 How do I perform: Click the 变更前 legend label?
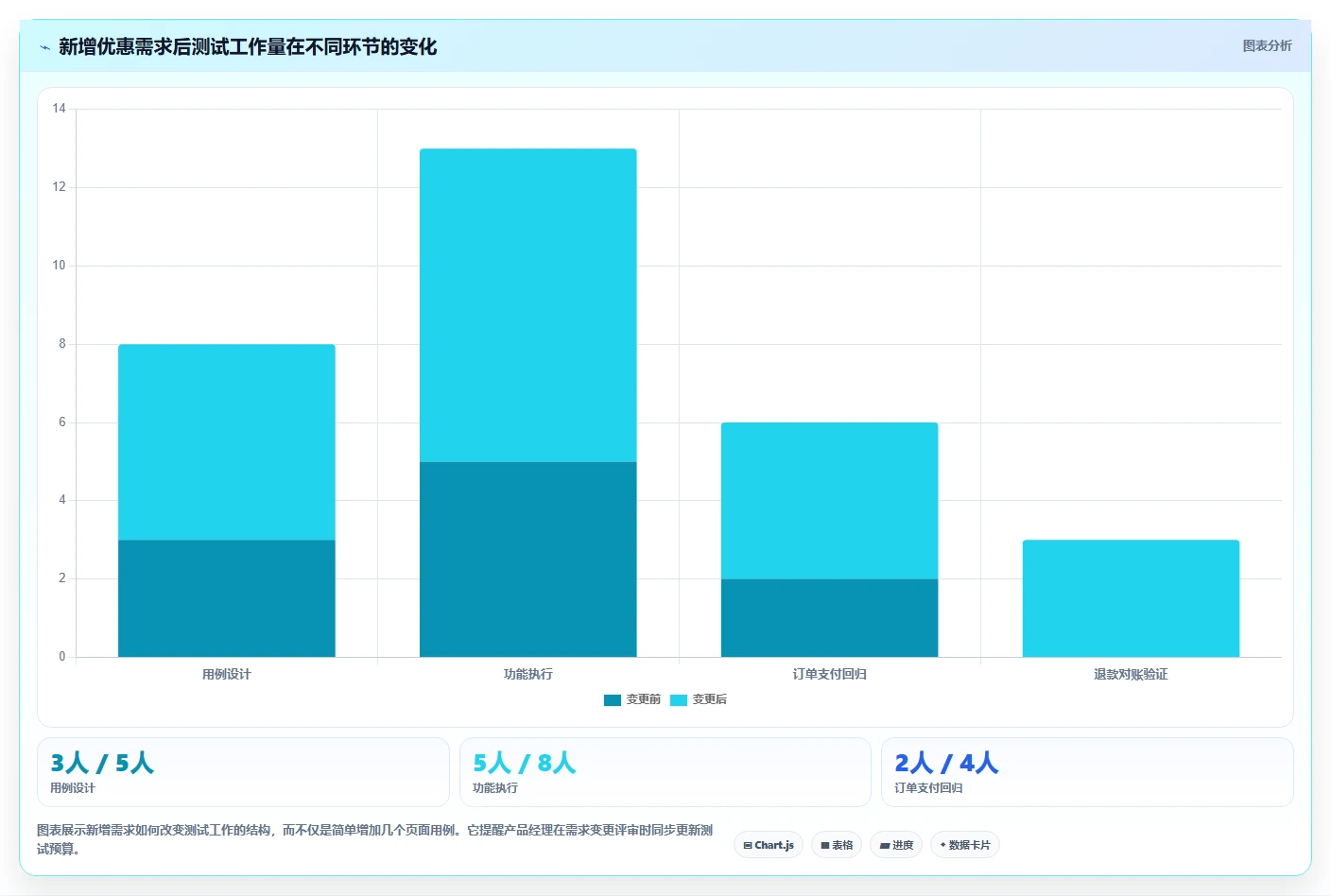644,699
